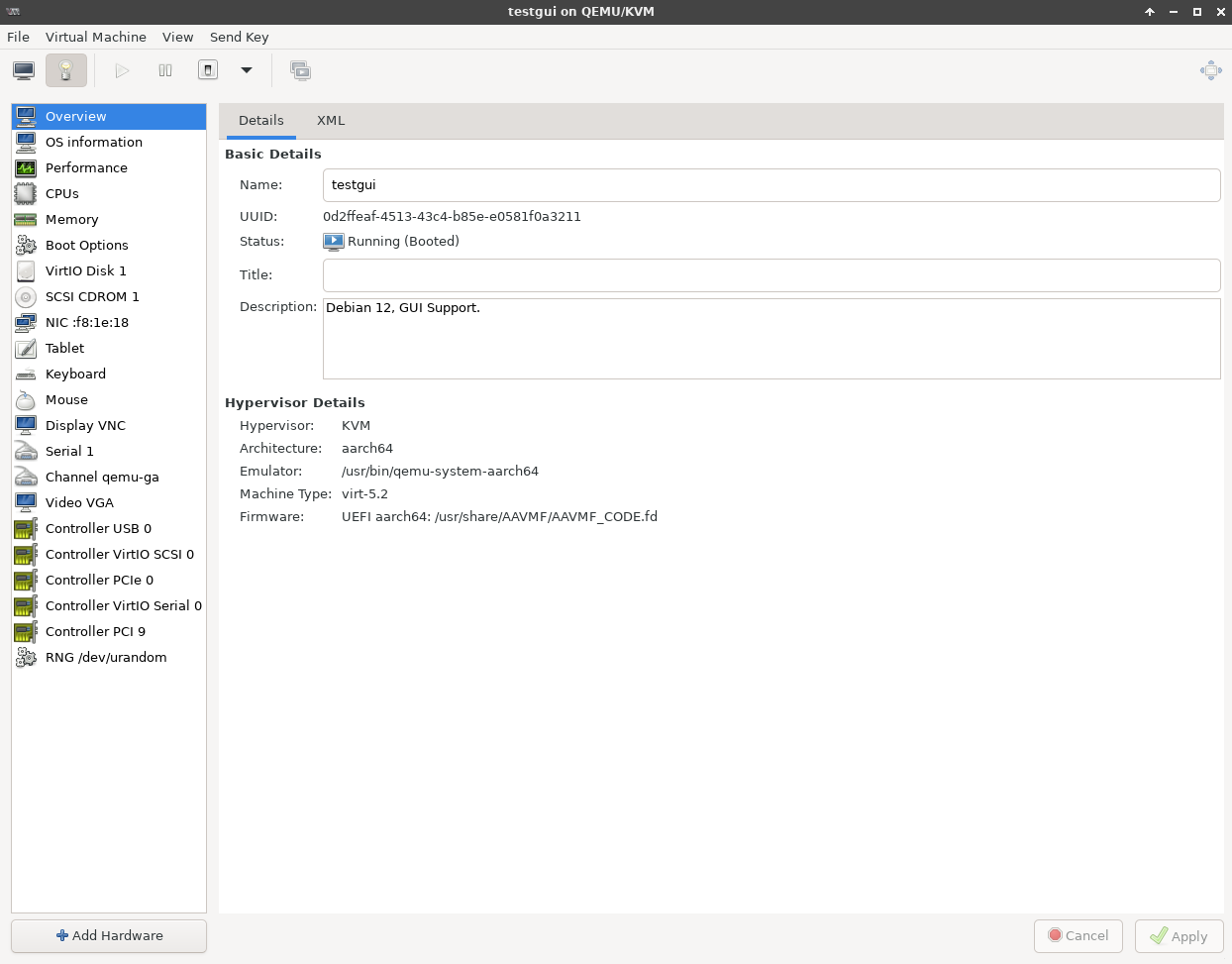Toggle the hardware details lightbulb button
This screenshot has height=964, width=1232.
pyautogui.click(x=66, y=70)
